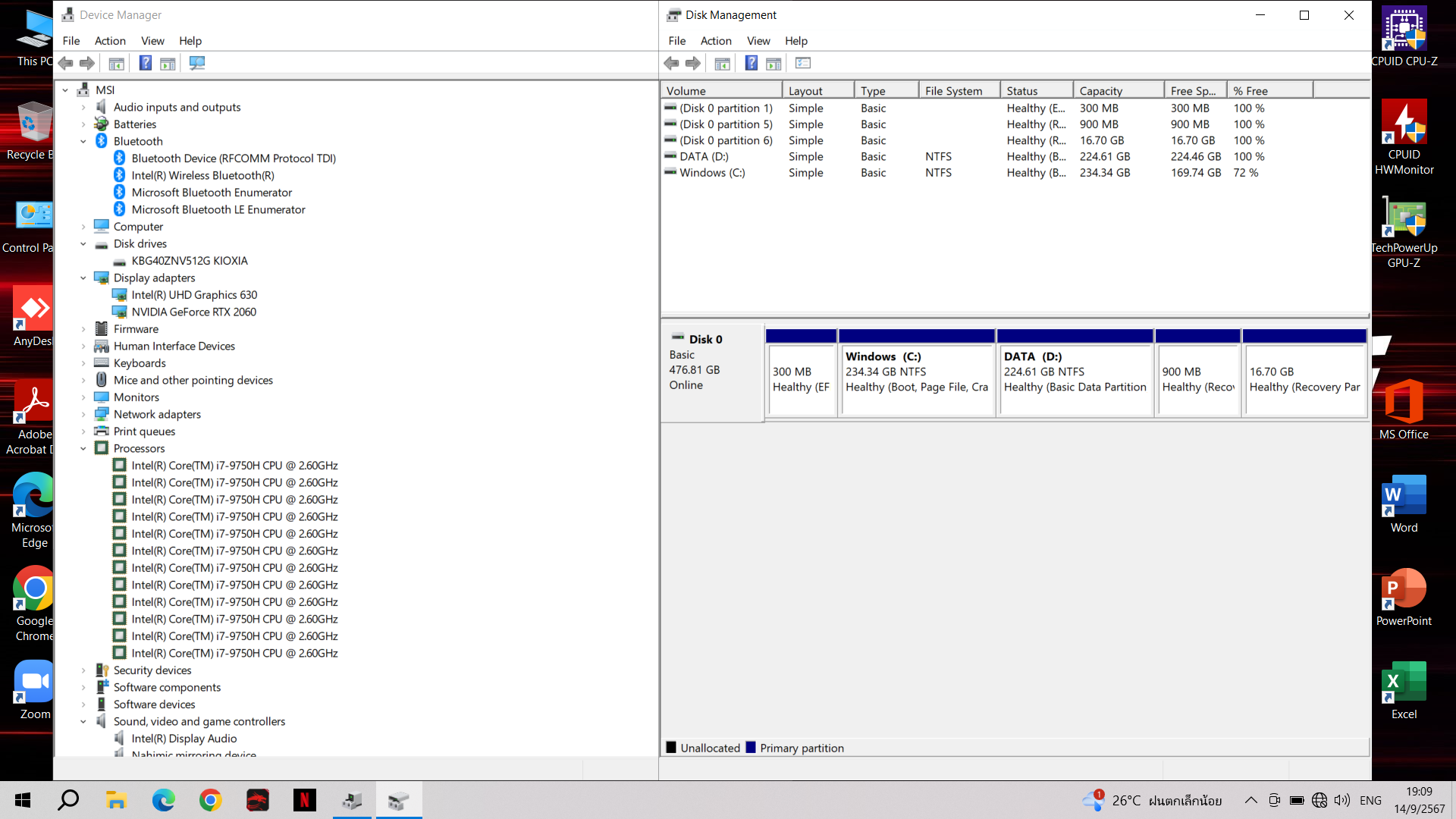Select 16.70 GB recovery partition block
Screen dimensions: 1456x819
click(x=1304, y=373)
